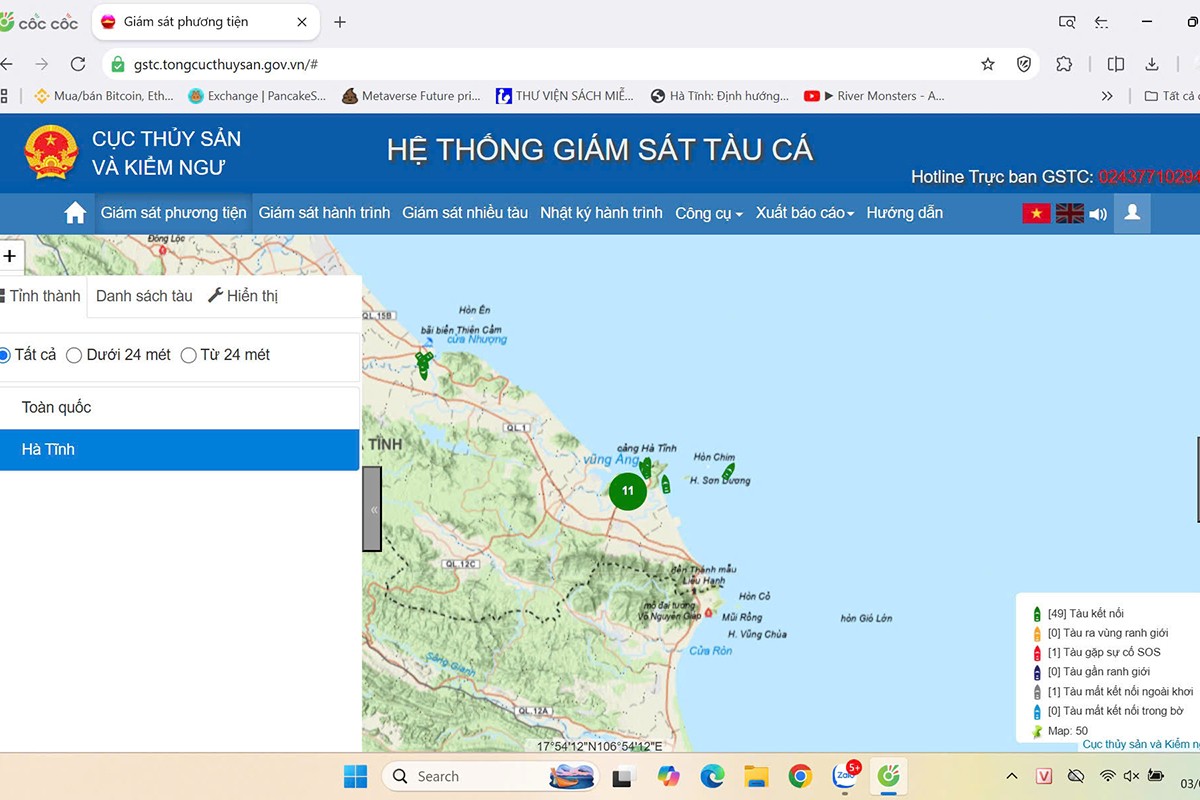Switch language with the UK flag icon

pyautogui.click(x=1069, y=213)
